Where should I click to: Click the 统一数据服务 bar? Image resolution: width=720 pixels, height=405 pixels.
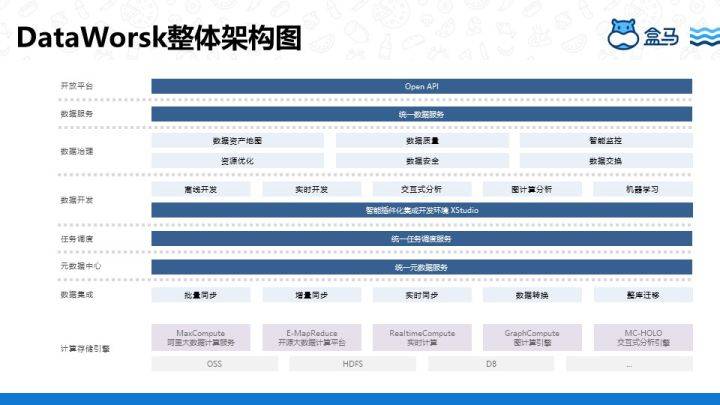coord(421,114)
